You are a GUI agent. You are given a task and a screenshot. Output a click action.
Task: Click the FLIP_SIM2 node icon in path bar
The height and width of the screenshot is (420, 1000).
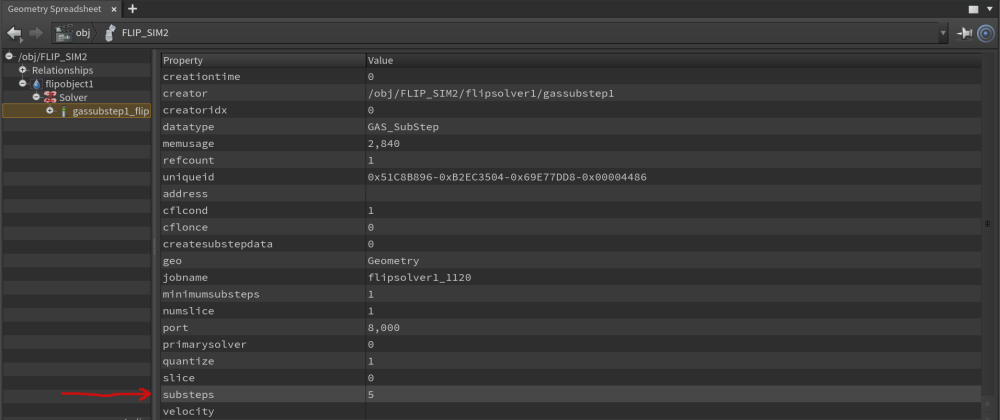[111, 33]
